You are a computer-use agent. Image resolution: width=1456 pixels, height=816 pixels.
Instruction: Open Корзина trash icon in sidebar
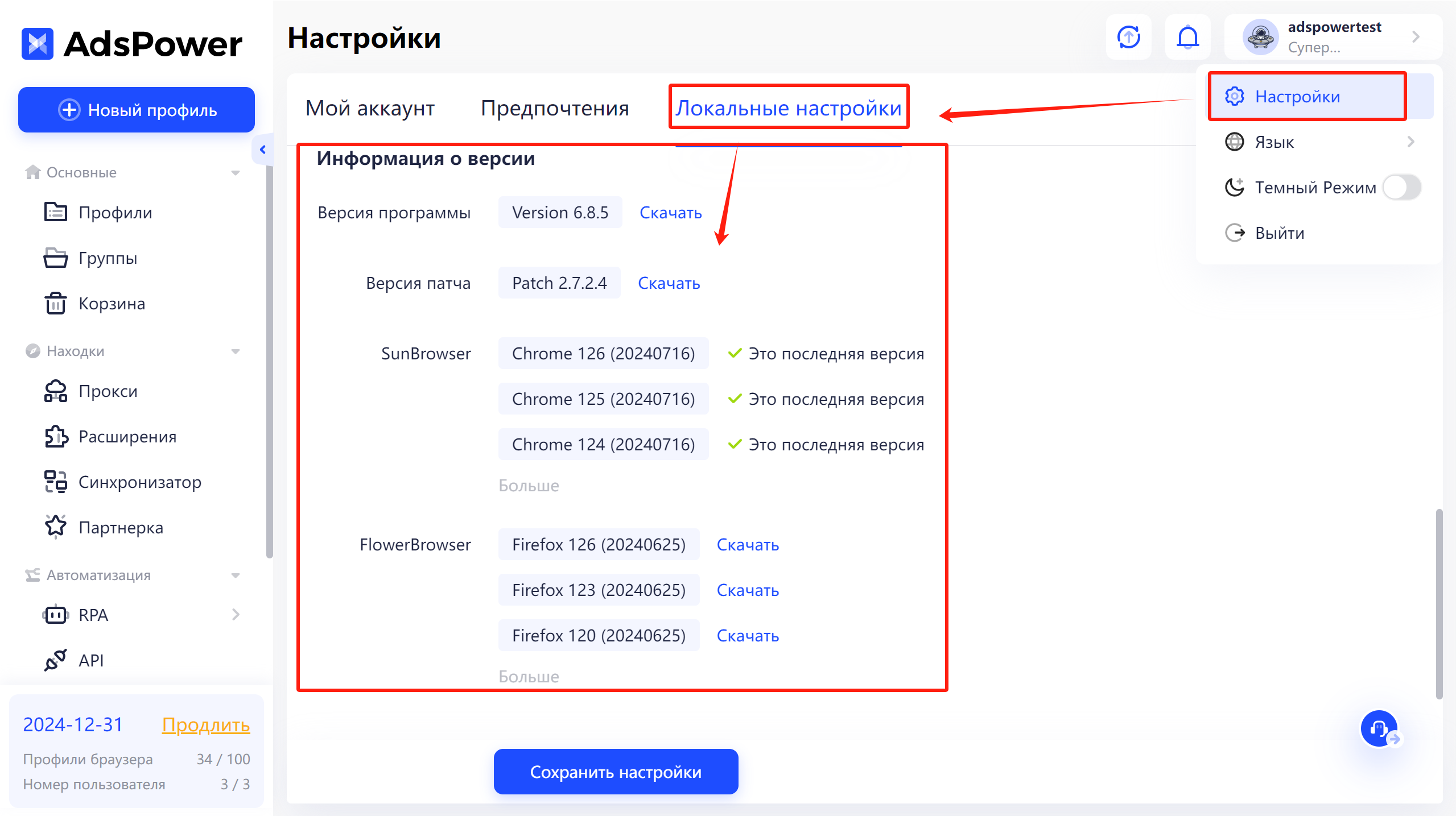pos(56,304)
